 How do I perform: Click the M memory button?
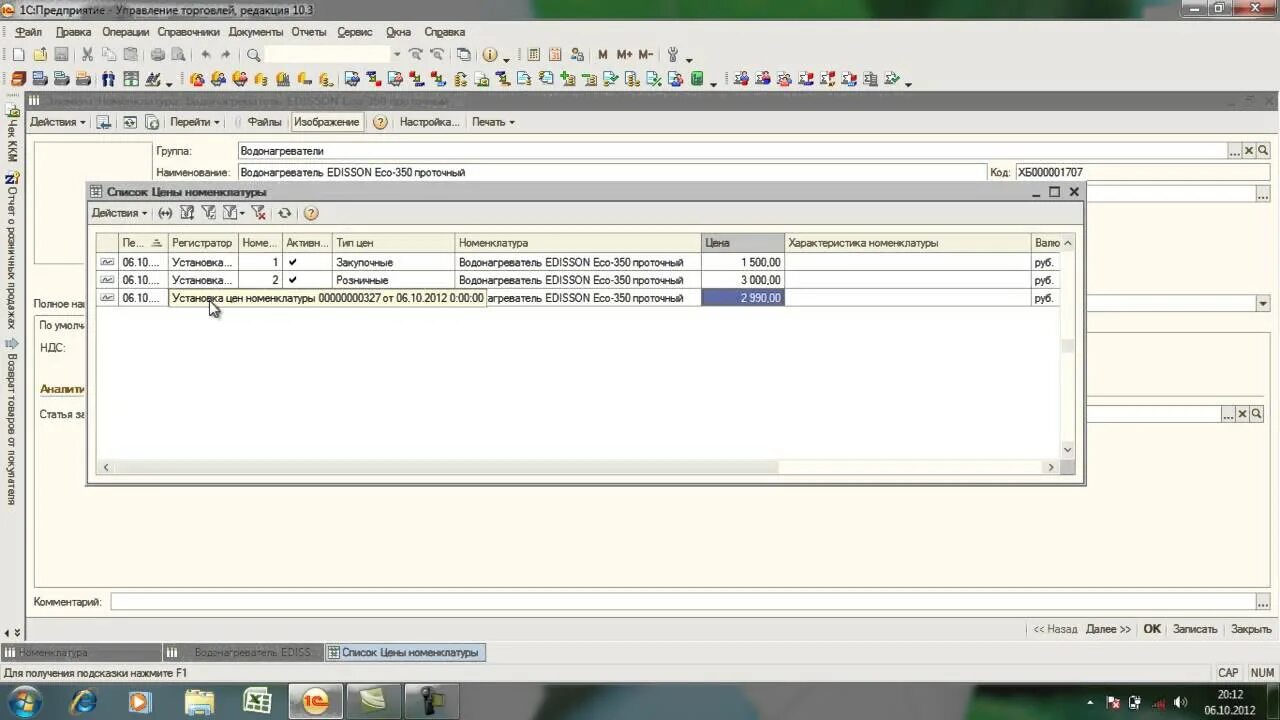(x=602, y=55)
